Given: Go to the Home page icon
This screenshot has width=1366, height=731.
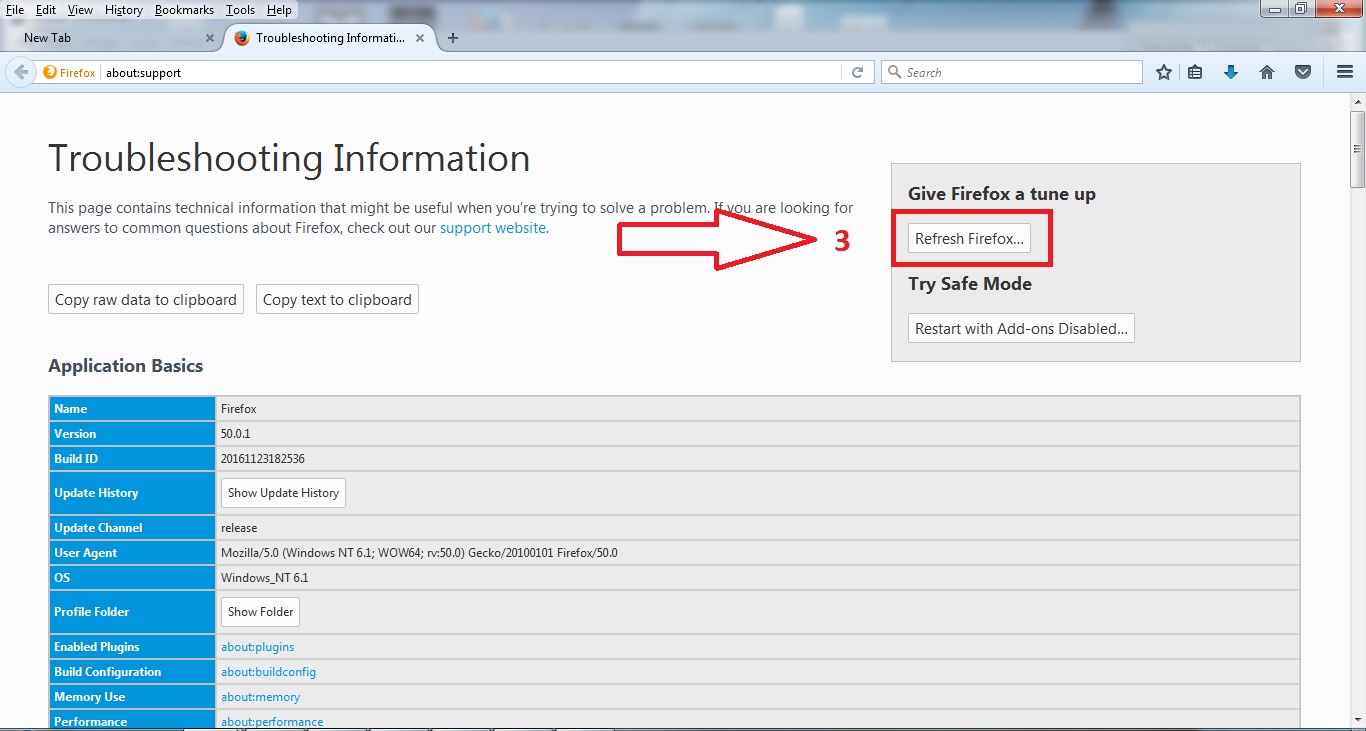Looking at the screenshot, I should 1267,72.
